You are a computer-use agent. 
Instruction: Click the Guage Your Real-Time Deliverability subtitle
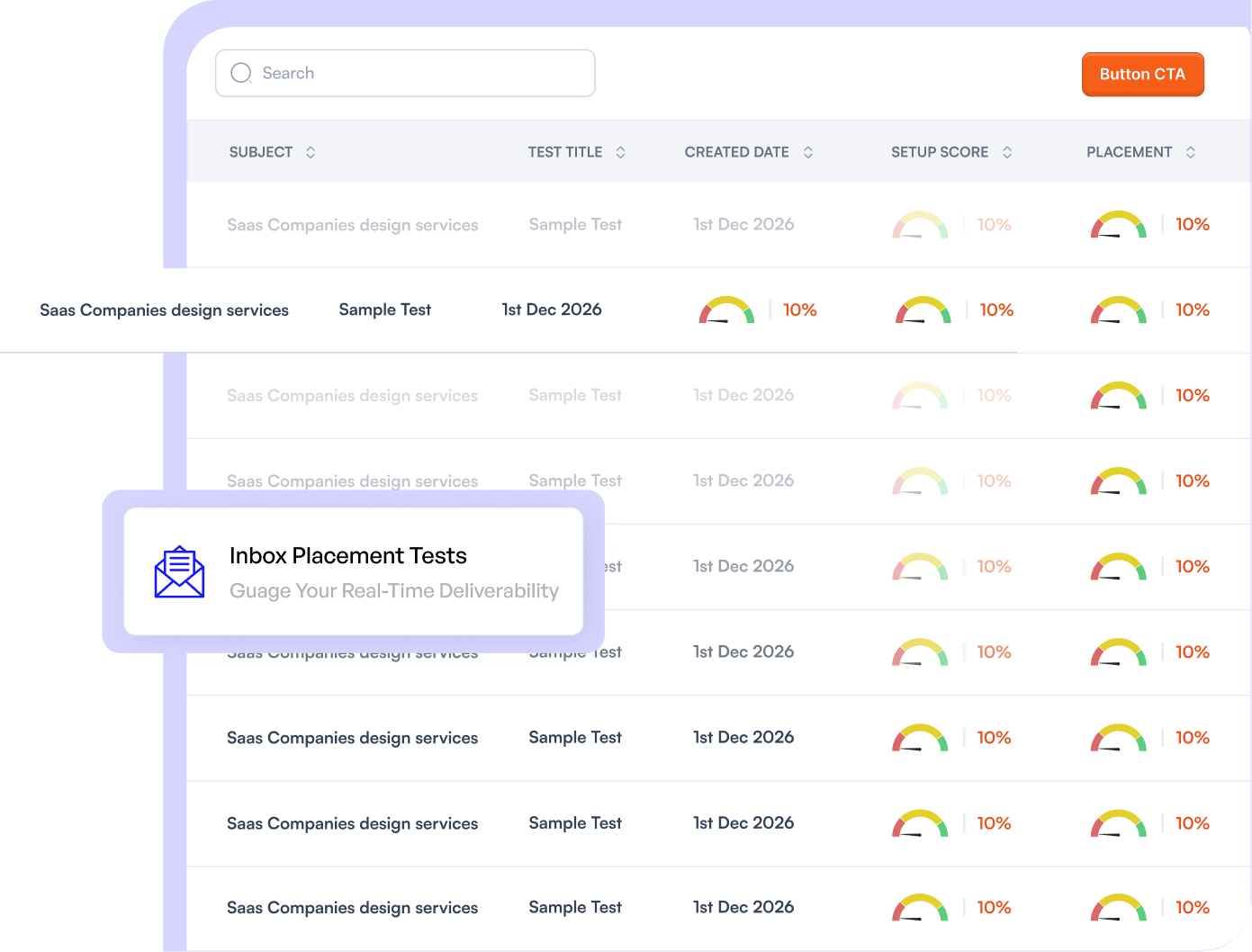[x=394, y=591]
